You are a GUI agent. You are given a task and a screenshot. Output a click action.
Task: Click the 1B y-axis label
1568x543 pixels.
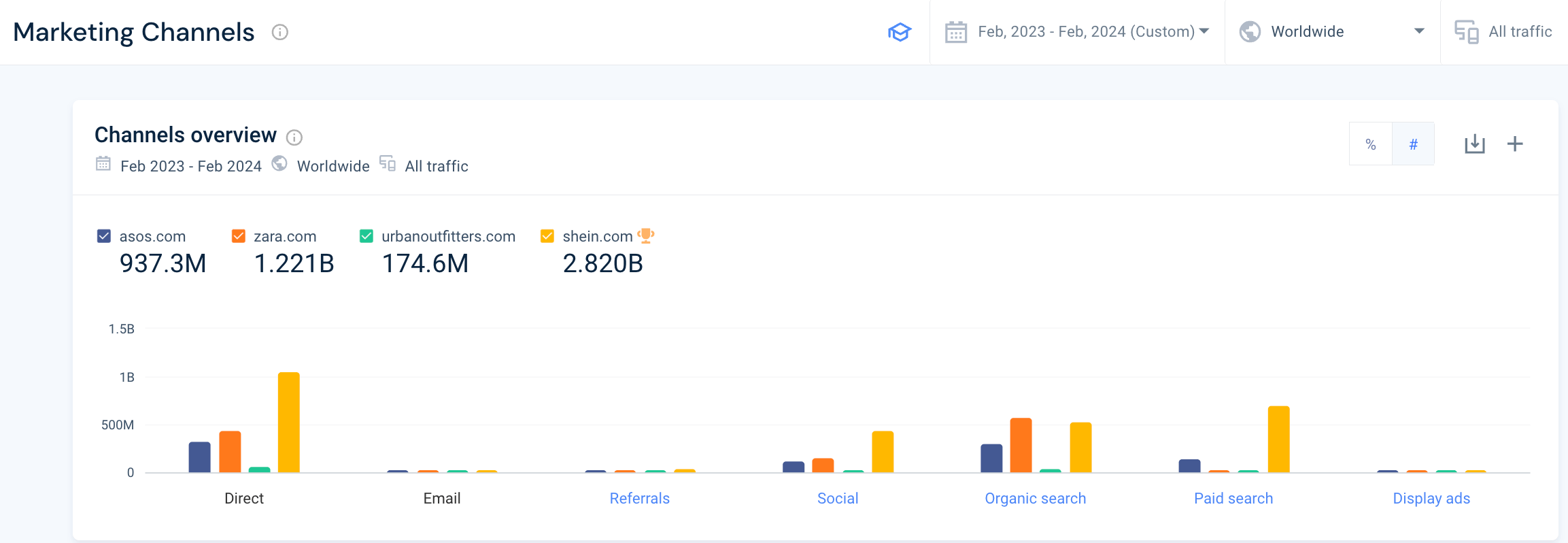click(x=127, y=377)
